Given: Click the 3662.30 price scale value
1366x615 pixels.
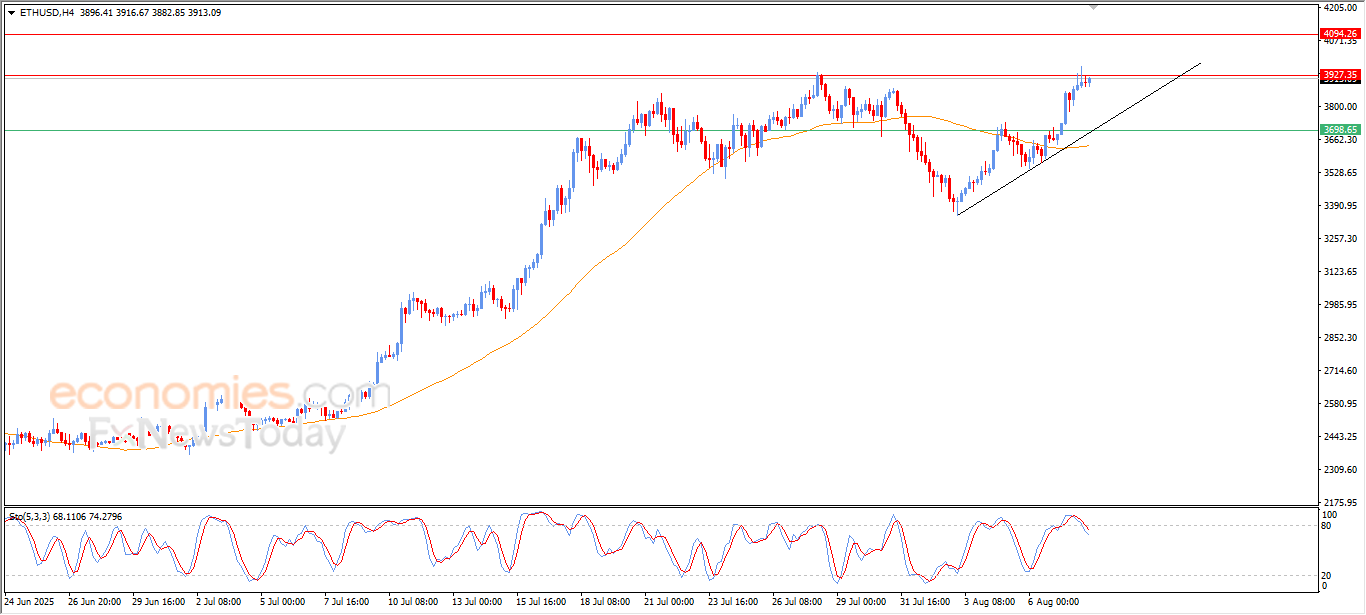Looking at the screenshot, I should 1339,140.
